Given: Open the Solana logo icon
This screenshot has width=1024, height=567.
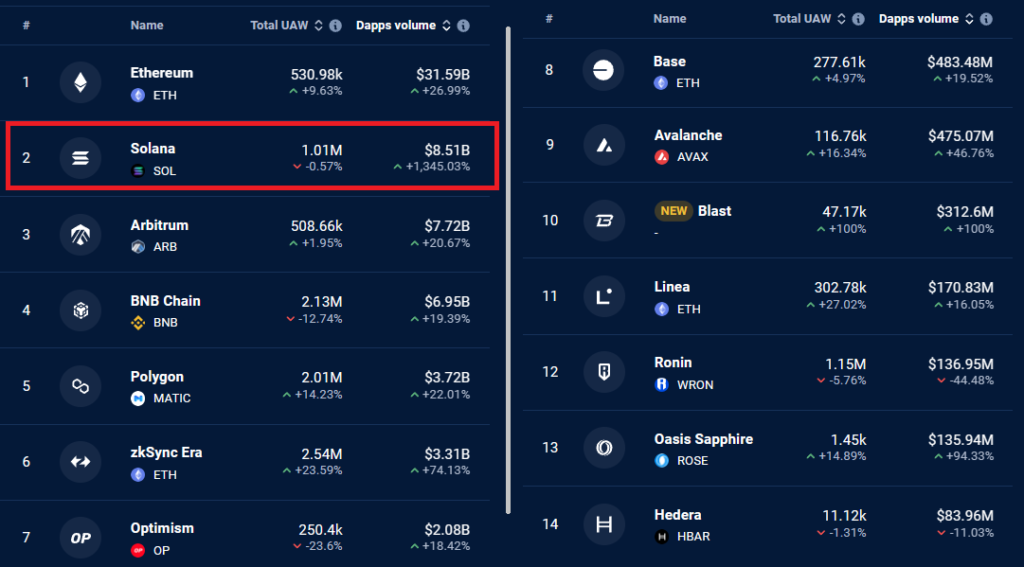Looking at the screenshot, I should pos(80,157).
